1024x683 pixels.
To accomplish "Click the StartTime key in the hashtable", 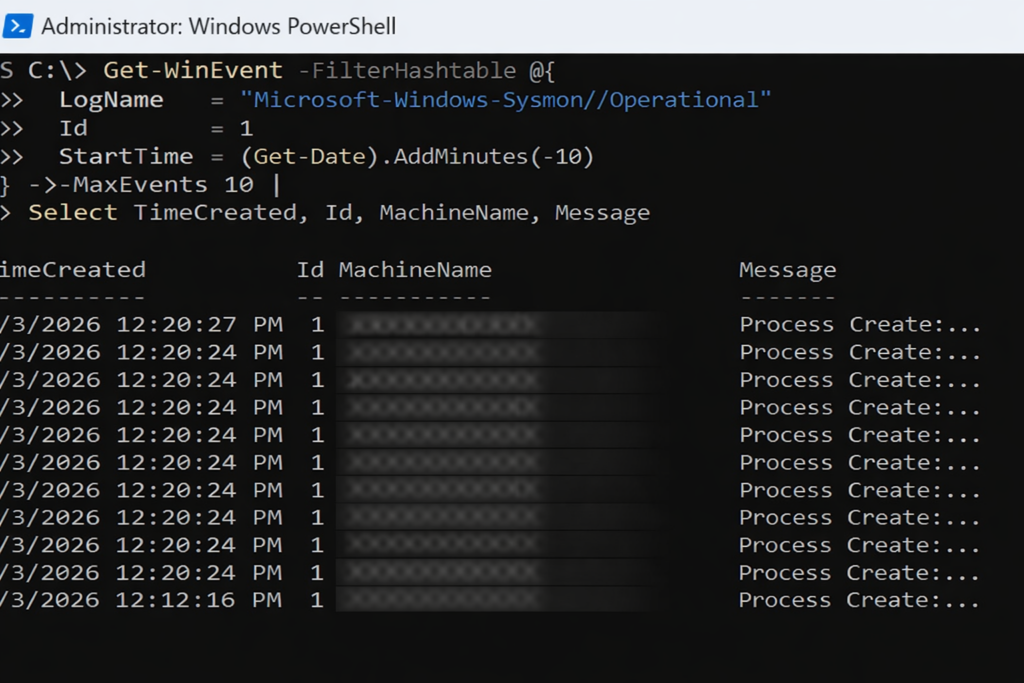I will pyautogui.click(x=125, y=156).
